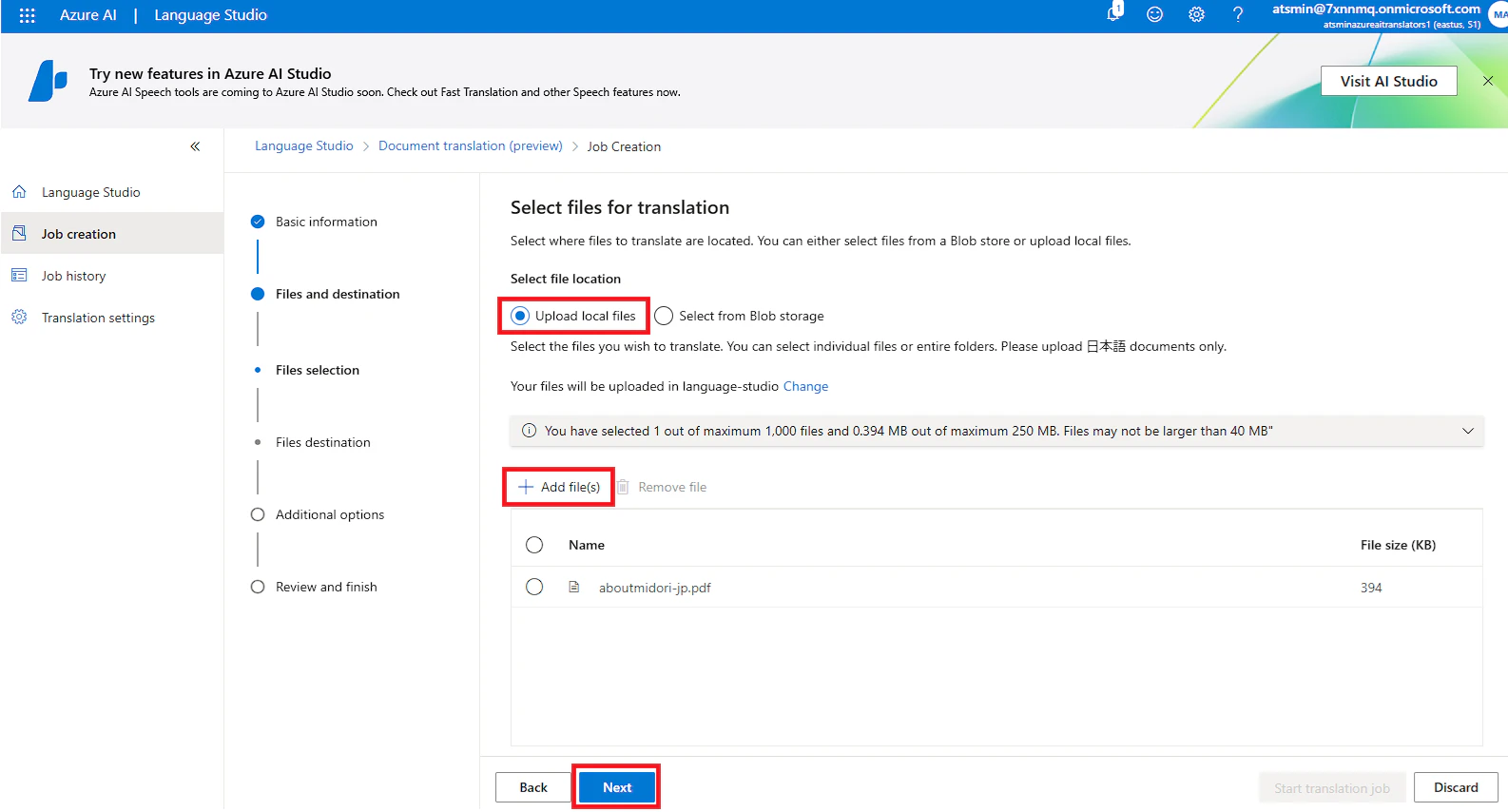This screenshot has width=1508, height=812.
Task: Go to Review and finish step
Action: (326, 587)
